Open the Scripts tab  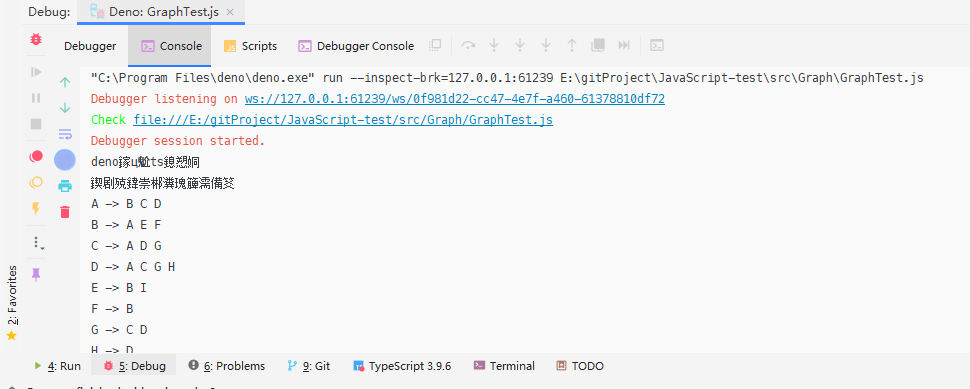pos(251,46)
